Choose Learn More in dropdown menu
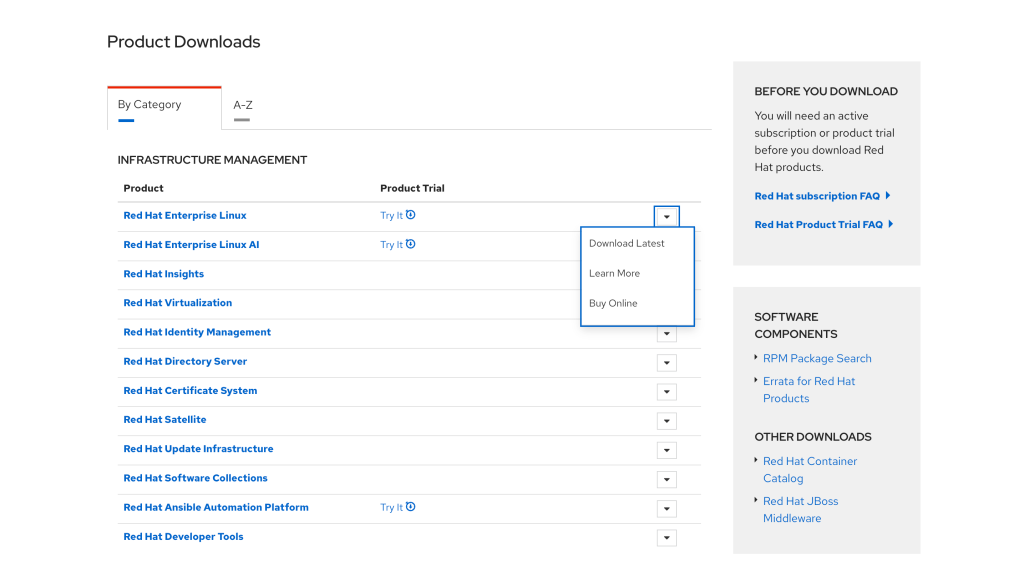The image size is (1024, 566). [614, 273]
